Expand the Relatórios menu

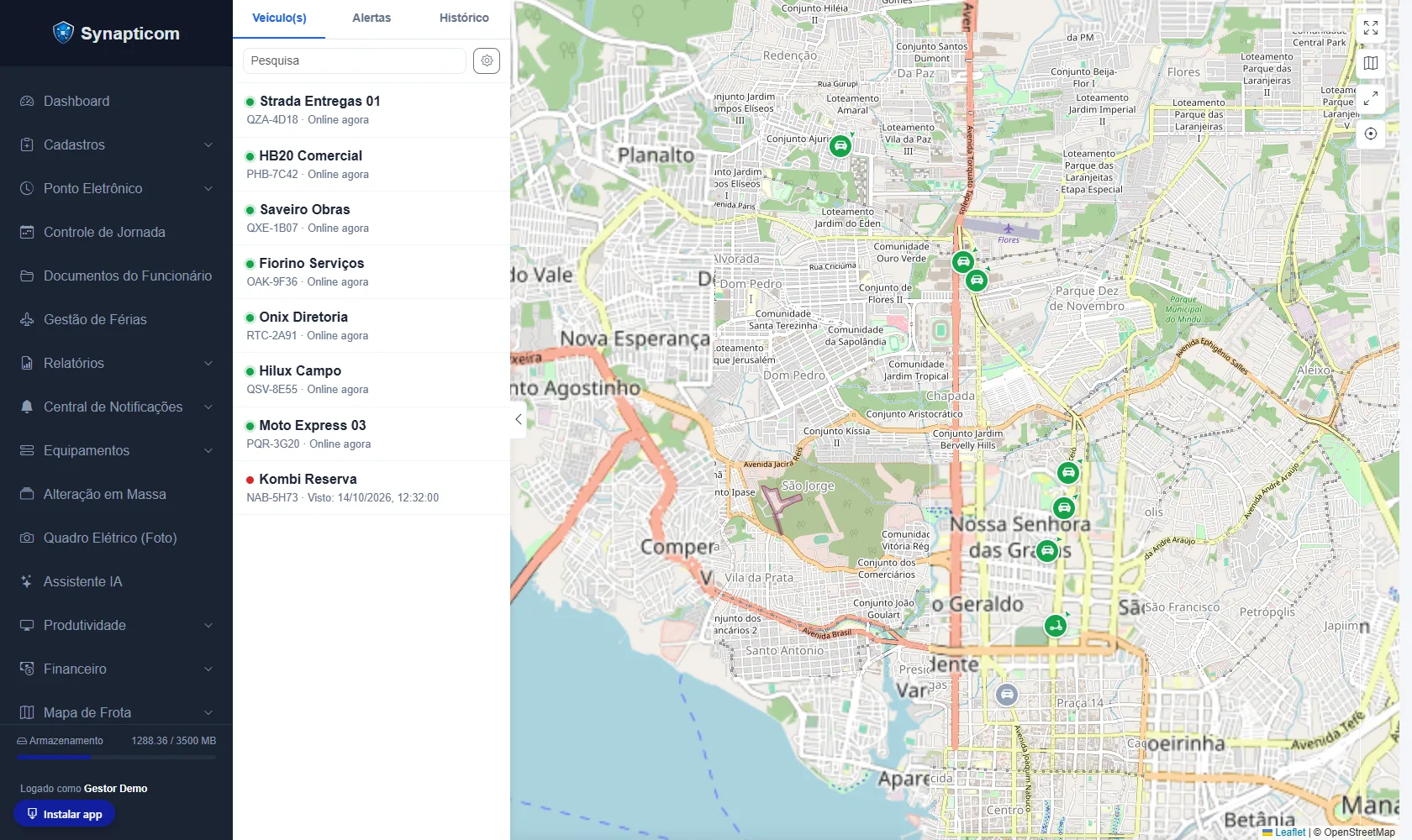point(116,363)
